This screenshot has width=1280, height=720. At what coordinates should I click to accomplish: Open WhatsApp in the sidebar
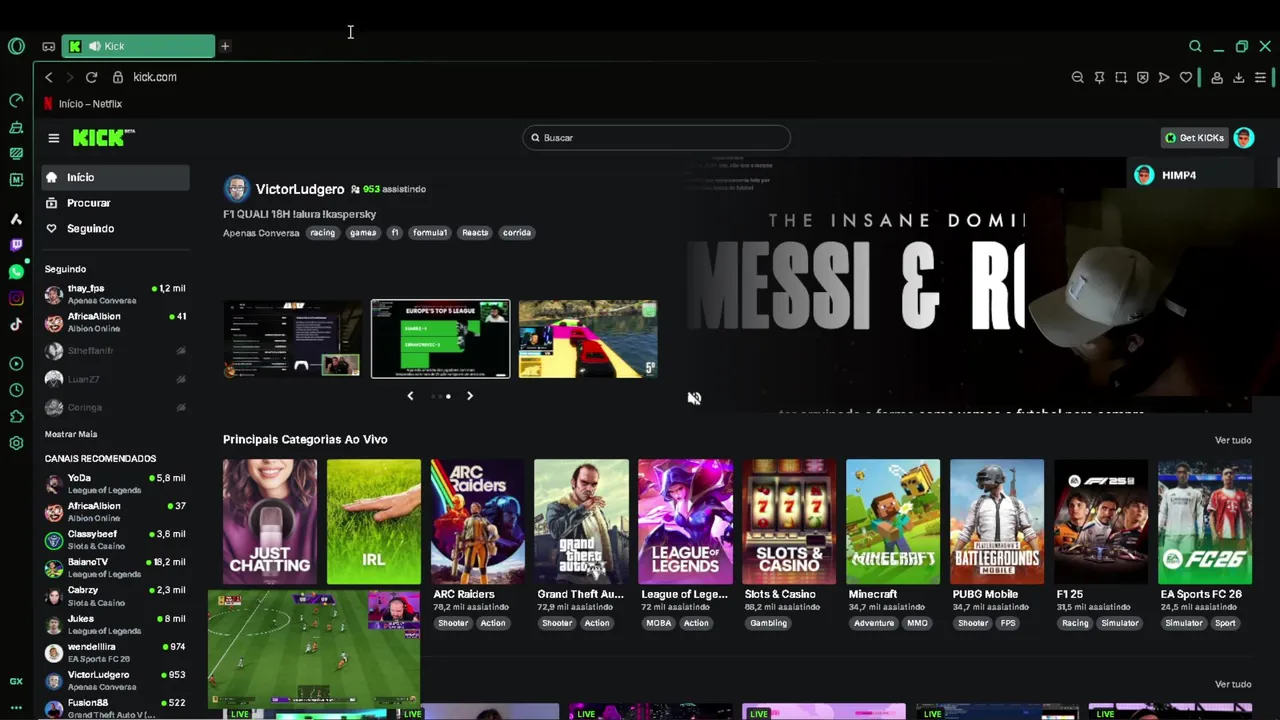click(16, 271)
